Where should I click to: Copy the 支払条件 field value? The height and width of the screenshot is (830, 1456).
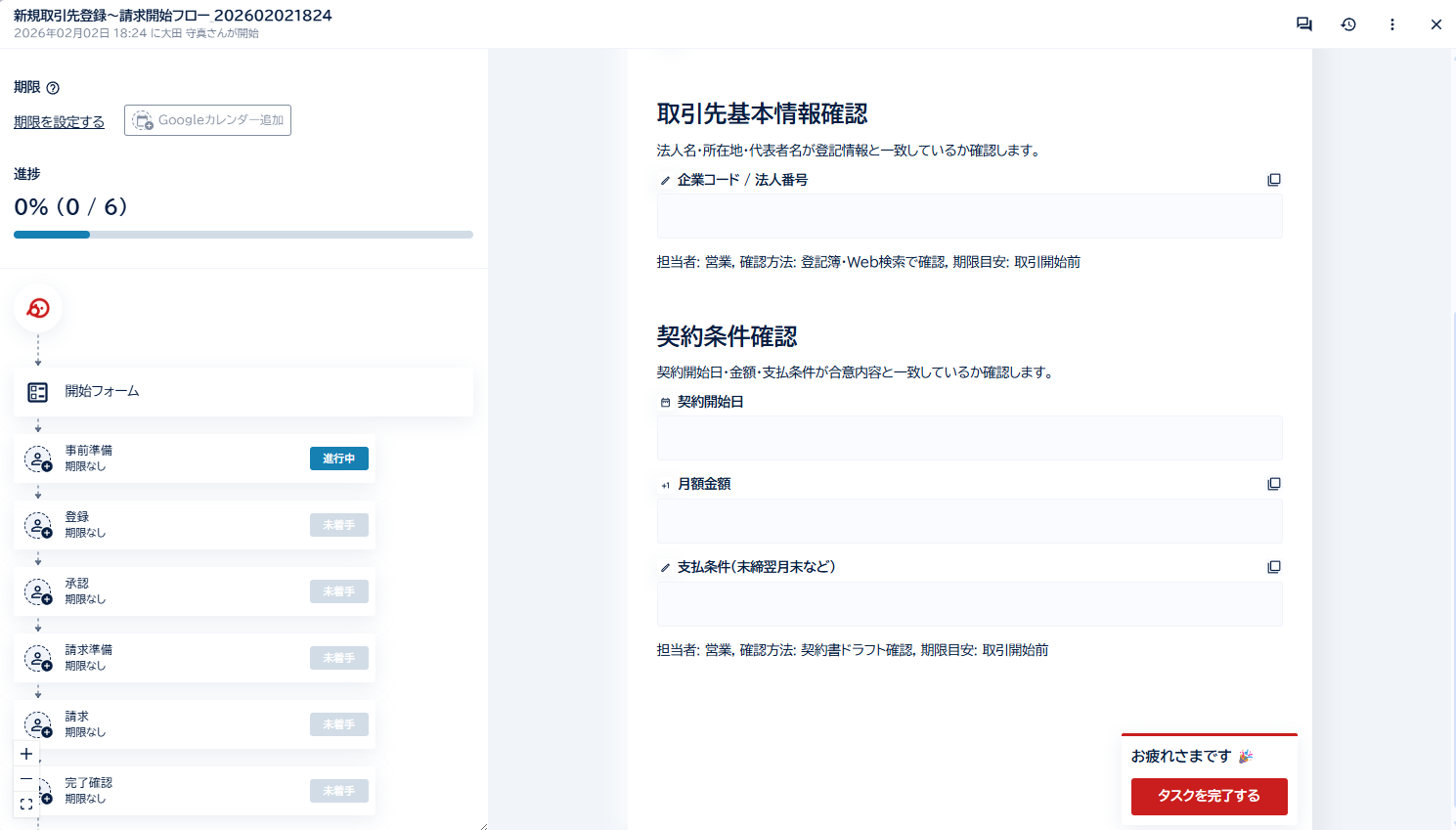click(1273, 567)
